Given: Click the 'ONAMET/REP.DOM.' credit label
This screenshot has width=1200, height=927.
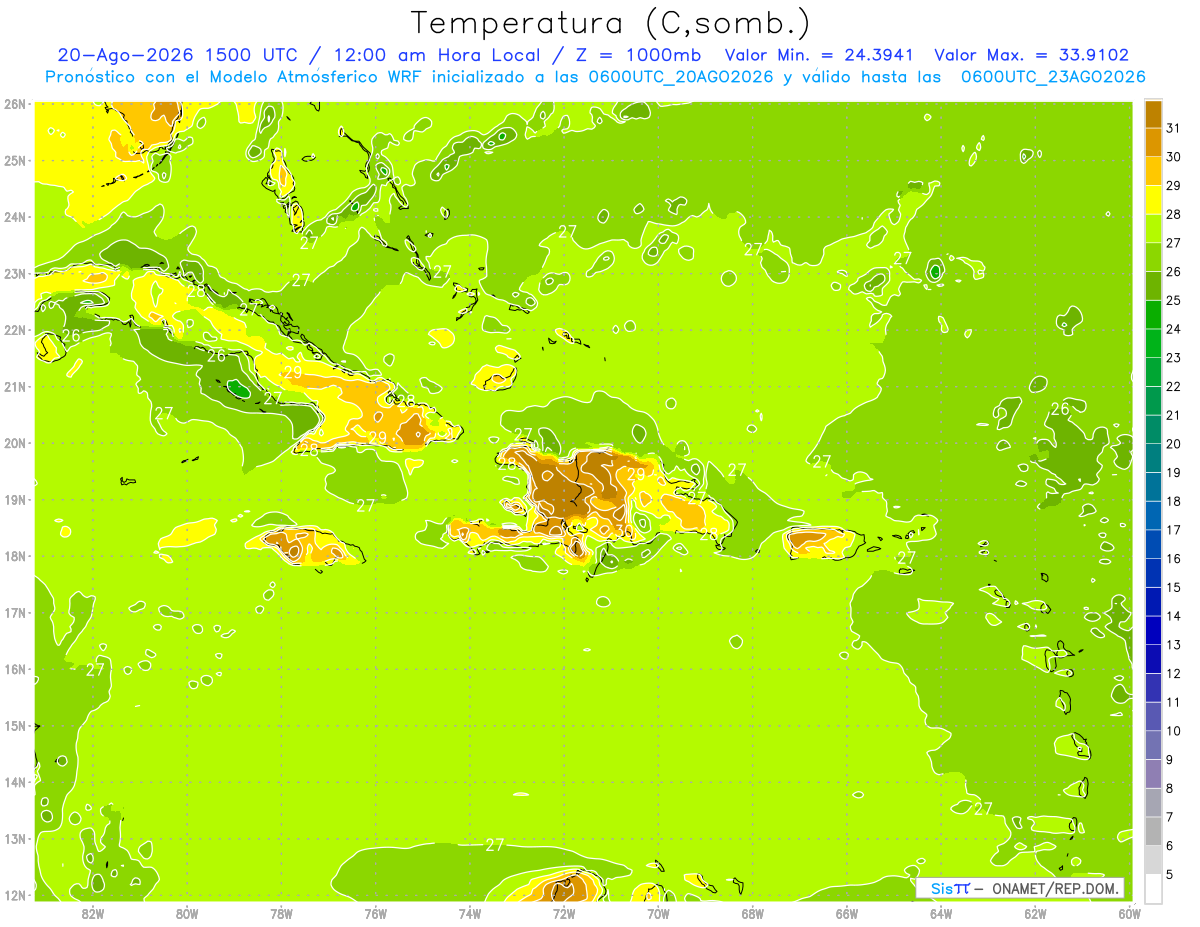Looking at the screenshot, I should point(1056,888).
